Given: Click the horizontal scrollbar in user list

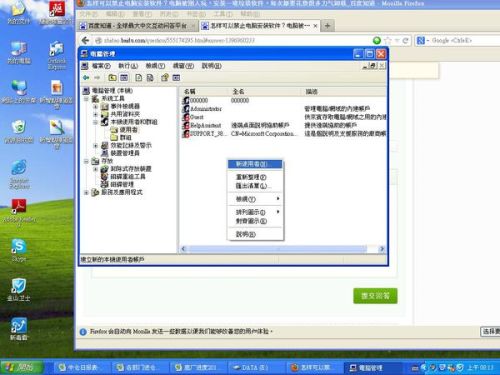Looking at the screenshot, I should pos(283,249).
